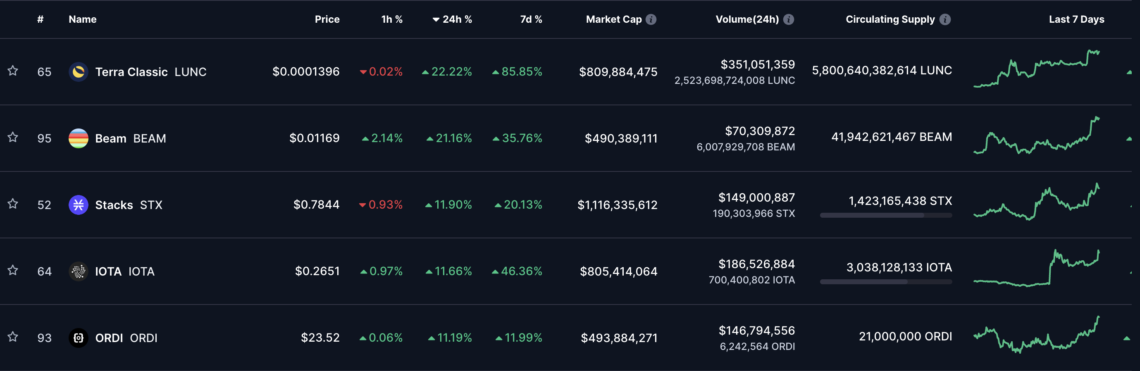
Task: Click the Stacks circulating supply progress bar
Action: tap(886, 215)
